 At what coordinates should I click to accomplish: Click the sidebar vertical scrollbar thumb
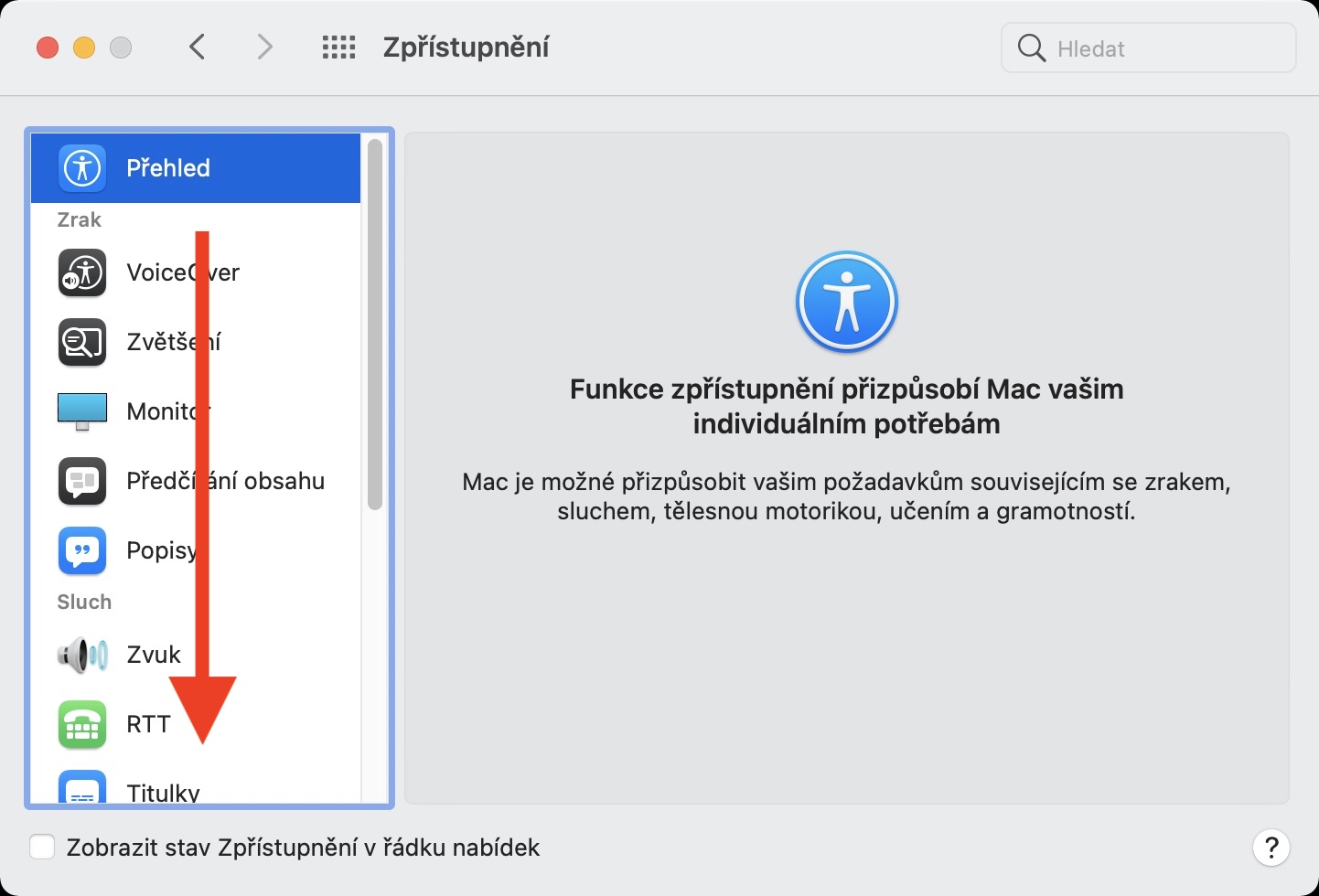coord(374,325)
